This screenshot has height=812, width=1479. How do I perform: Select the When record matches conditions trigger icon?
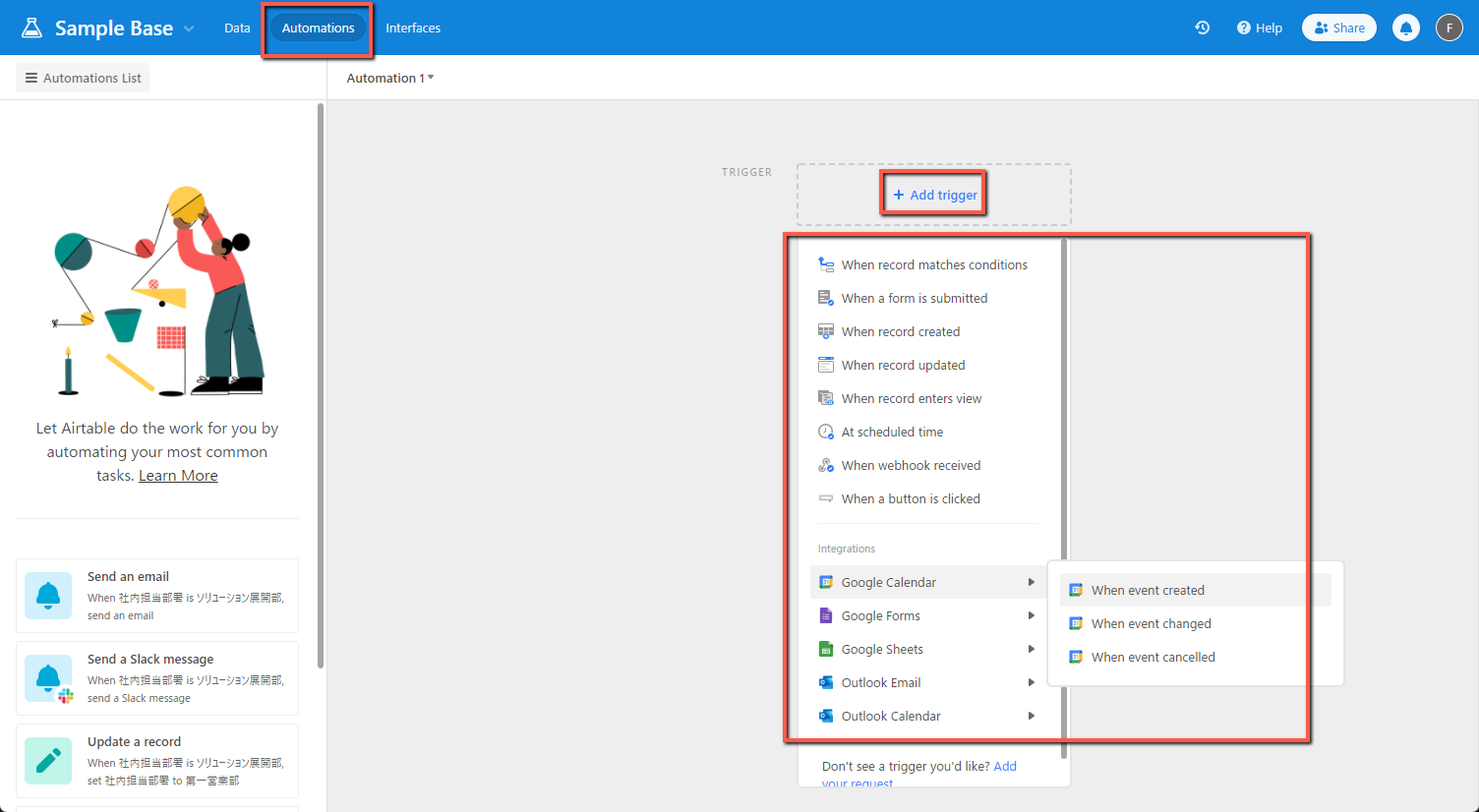826,263
